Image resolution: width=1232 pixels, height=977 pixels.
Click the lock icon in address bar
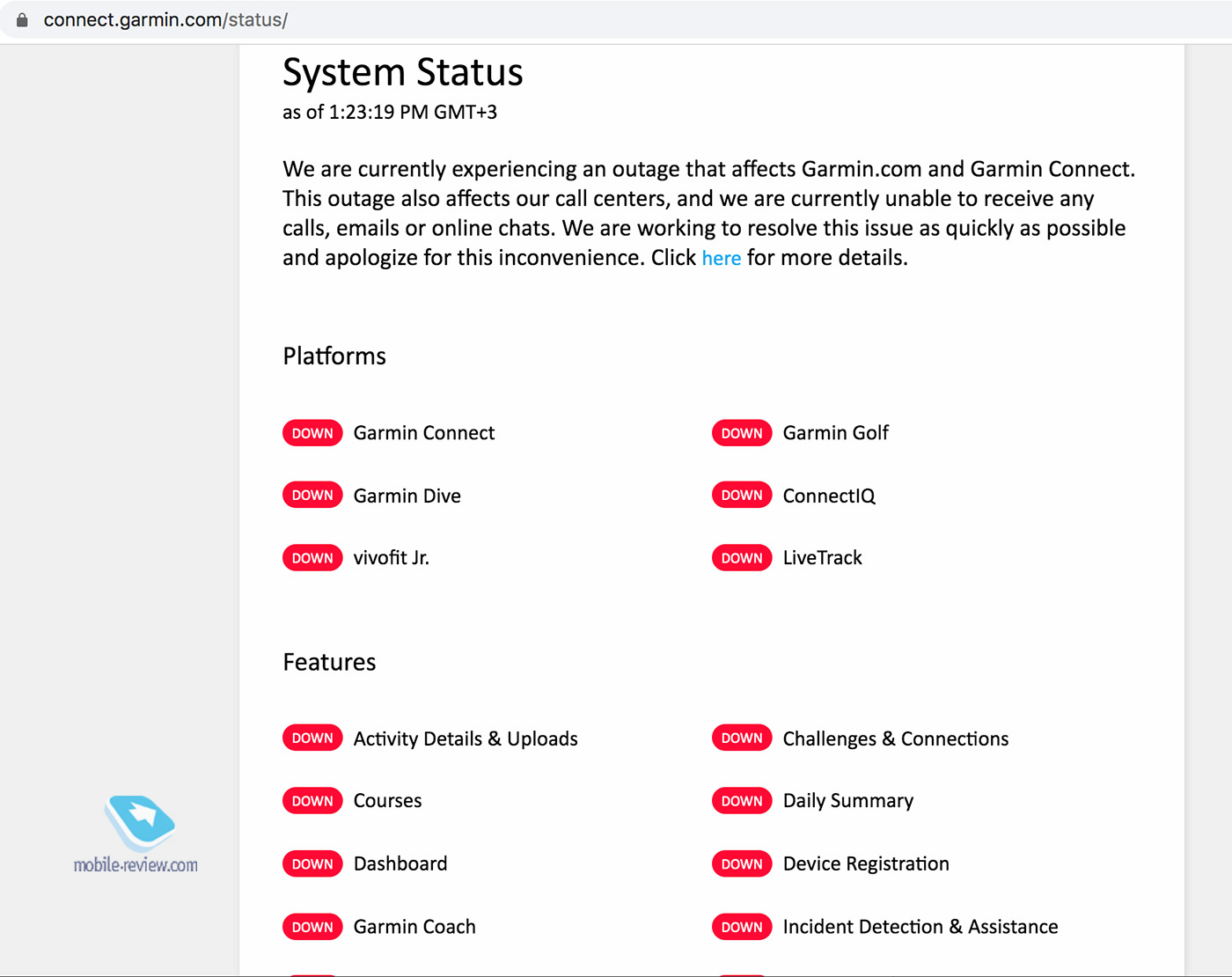[22, 20]
